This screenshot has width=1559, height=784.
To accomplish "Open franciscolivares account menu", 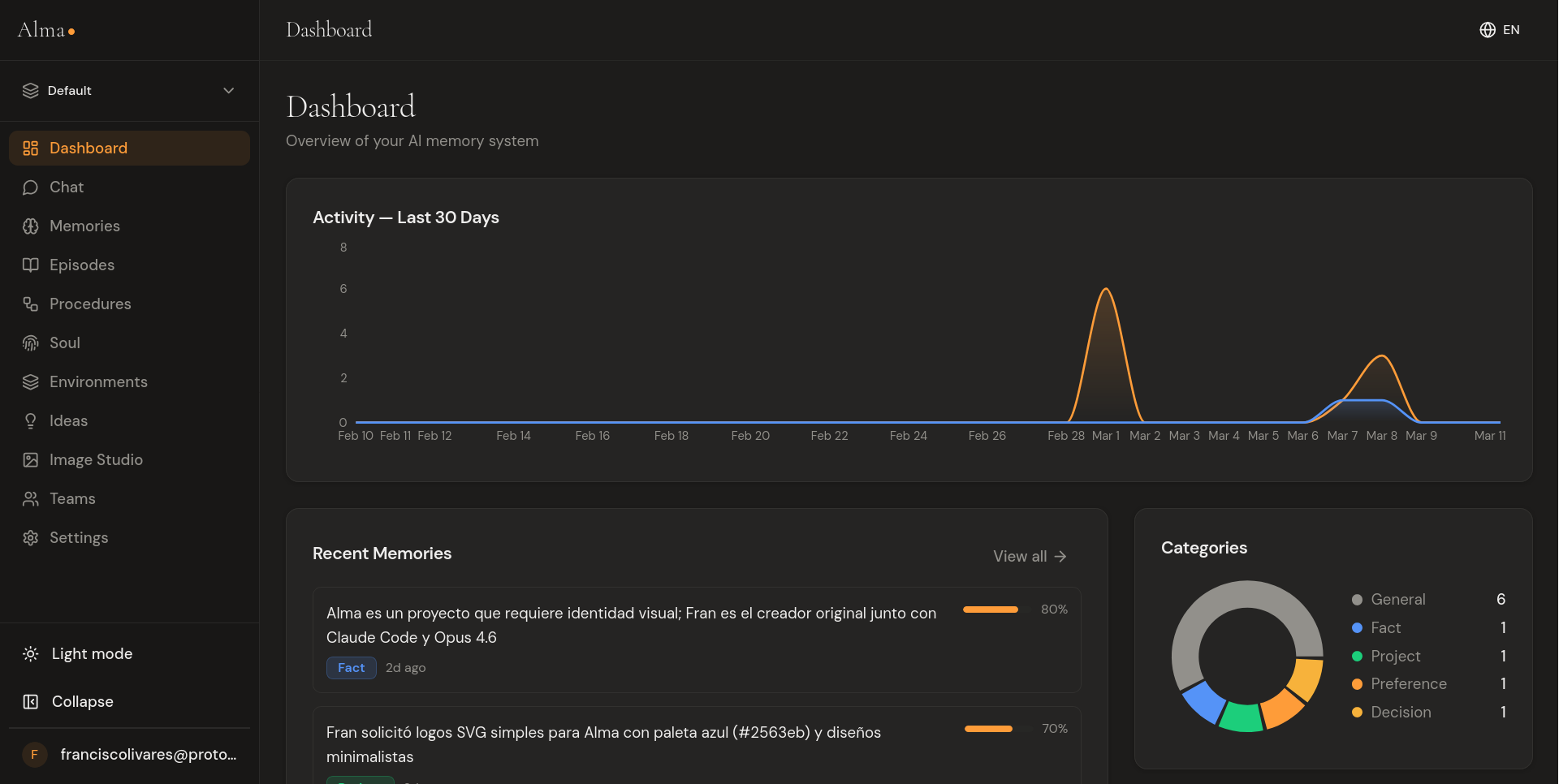I will click(129, 754).
